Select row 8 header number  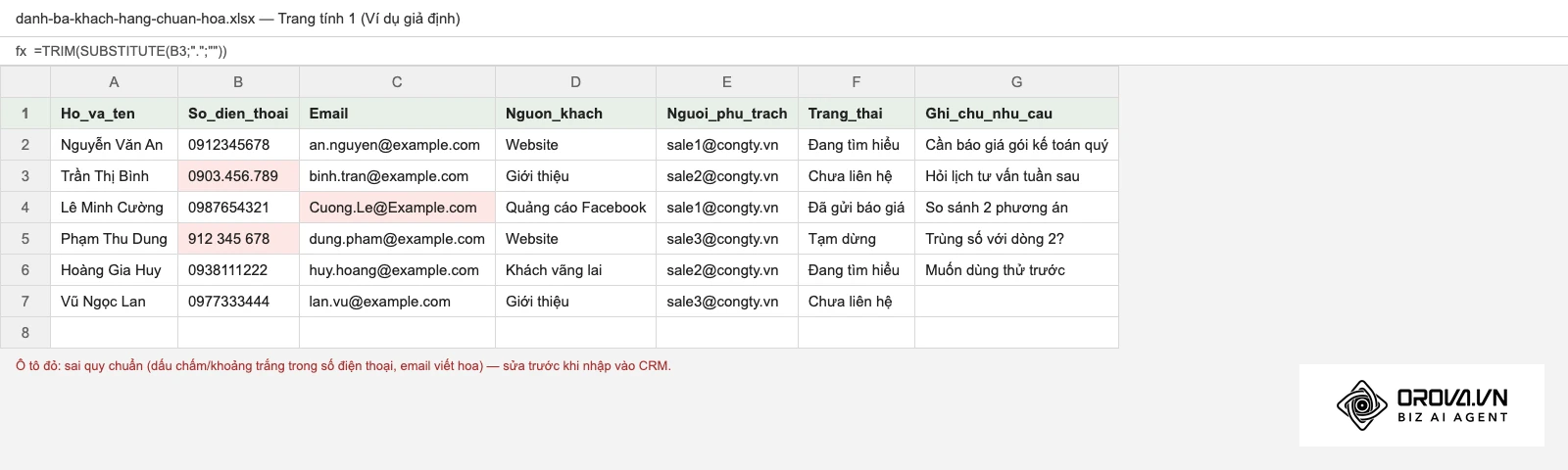point(25,333)
